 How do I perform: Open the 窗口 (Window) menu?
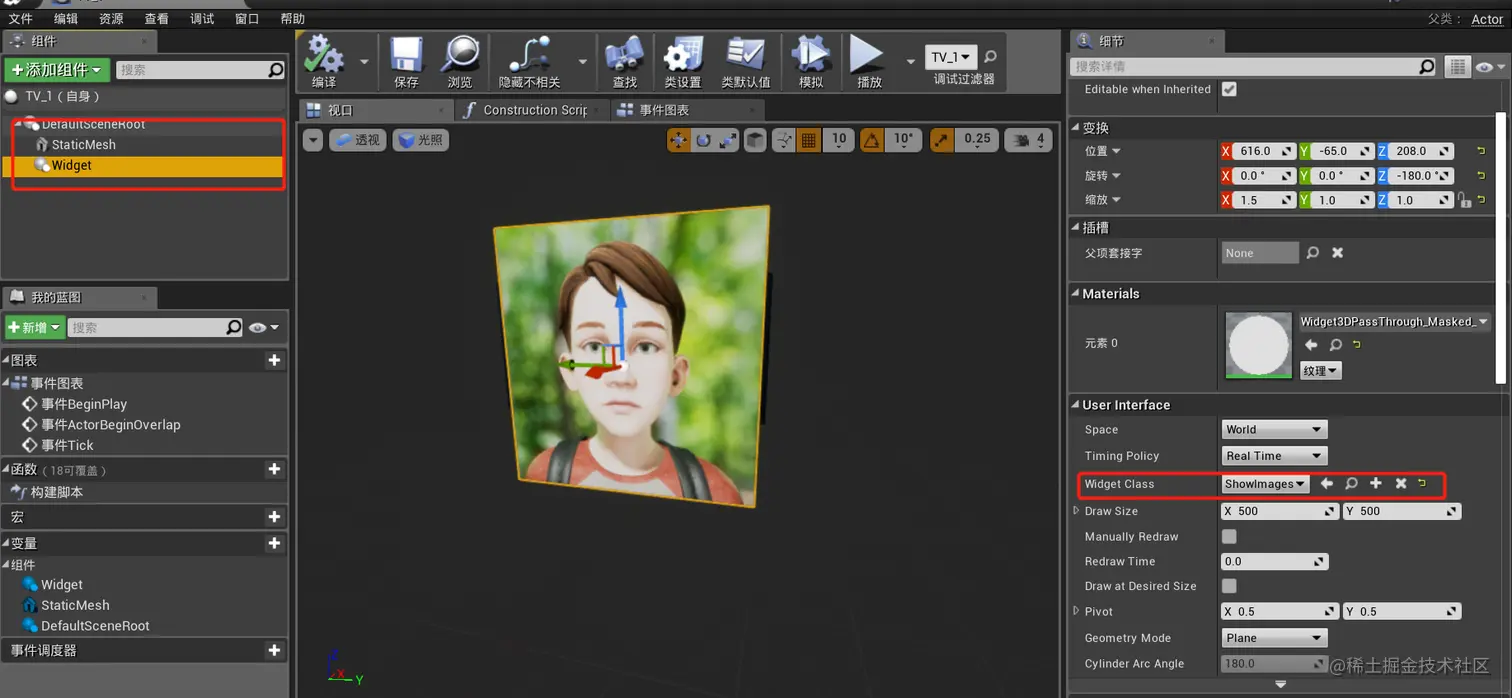point(247,19)
